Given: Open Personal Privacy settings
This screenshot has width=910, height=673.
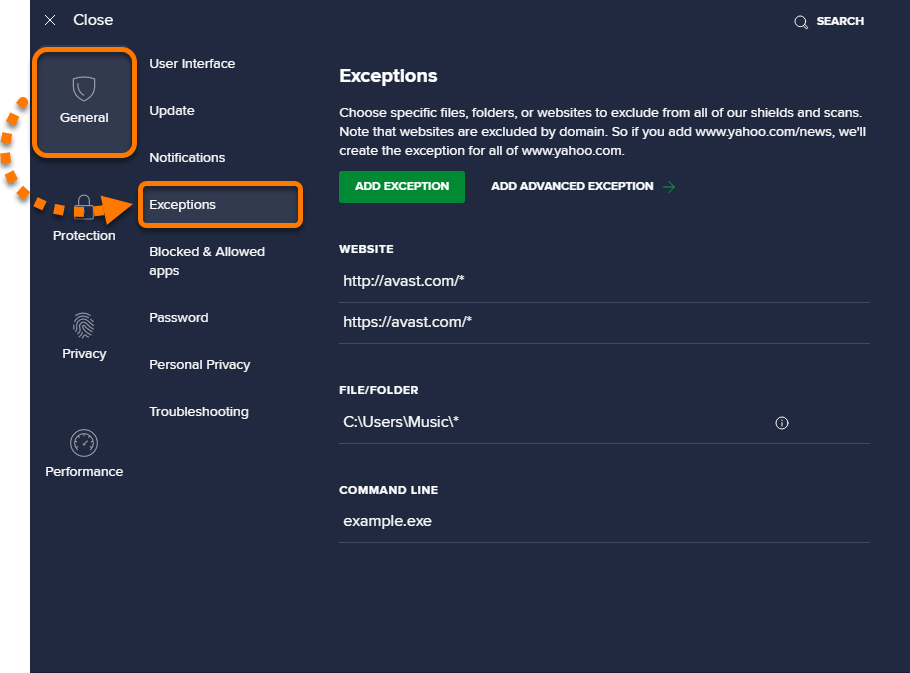Looking at the screenshot, I should [x=200, y=365].
